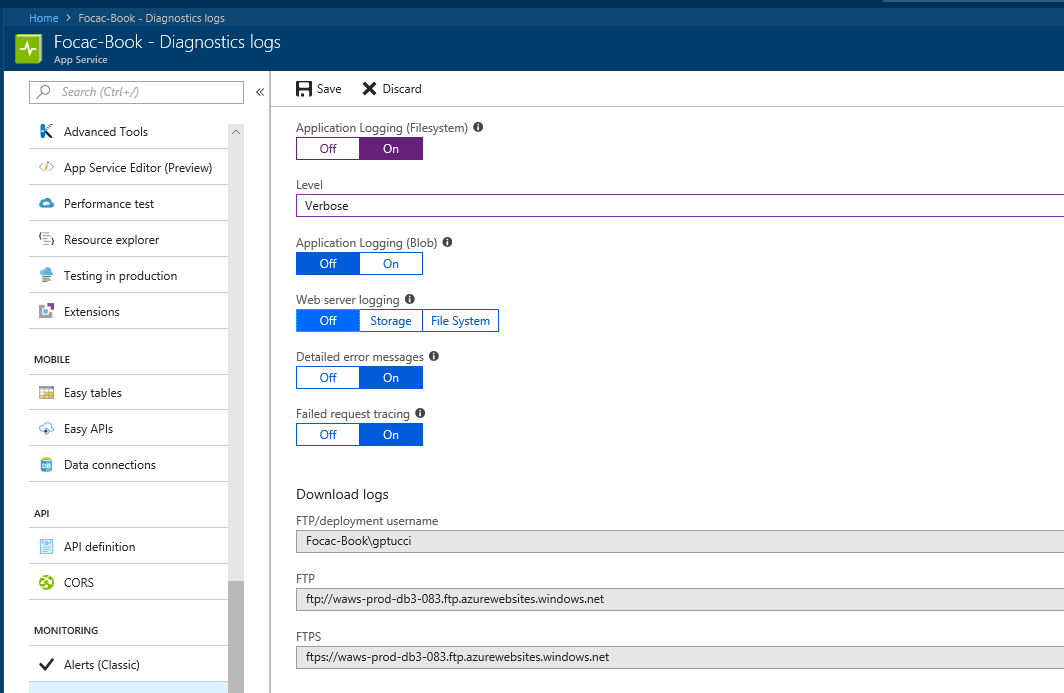The width and height of the screenshot is (1064, 693).
Task: Click the green CORS icon
Action: point(46,582)
